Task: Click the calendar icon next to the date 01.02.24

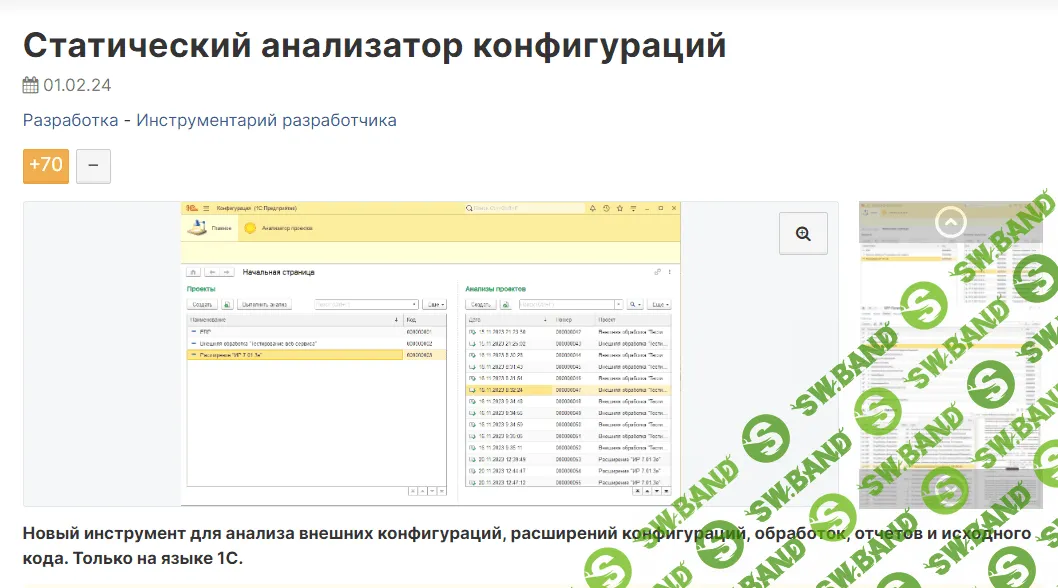Action: (31, 85)
